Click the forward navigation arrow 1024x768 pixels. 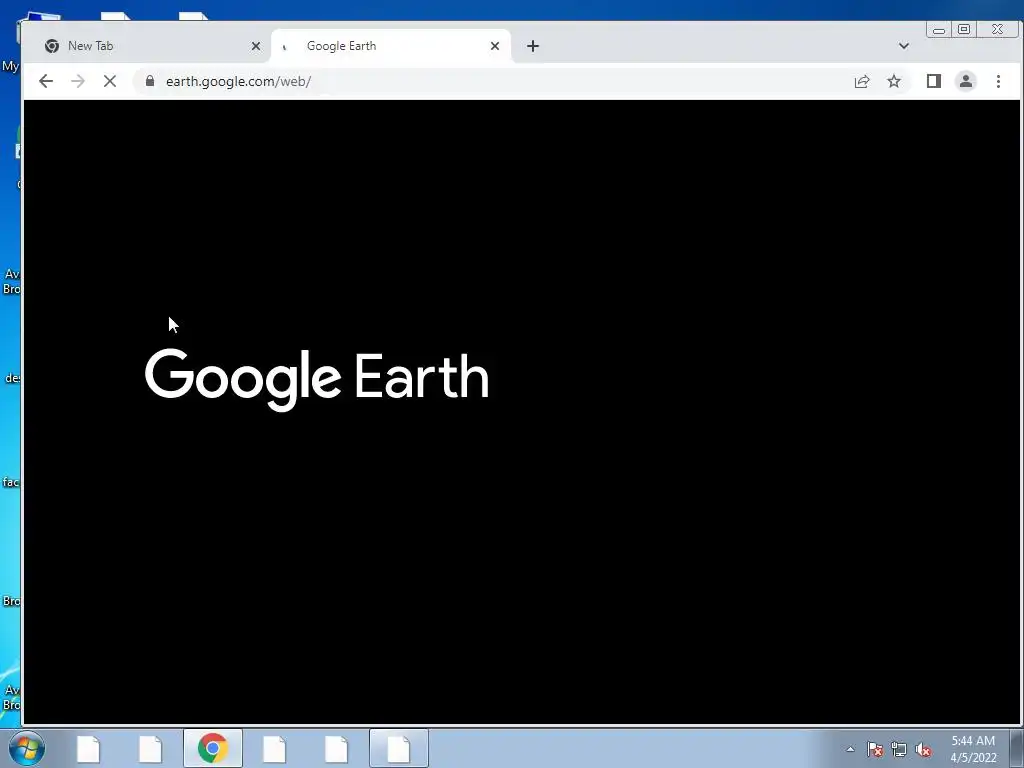(78, 81)
